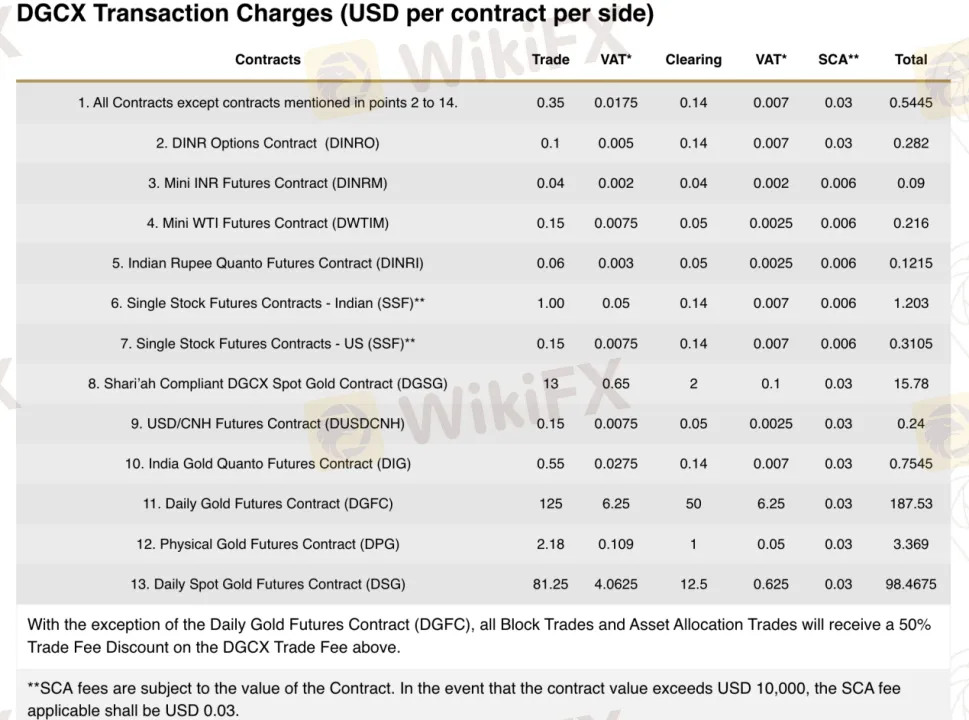969x720 pixels.
Task: Select the Total column header
Action: tap(911, 59)
